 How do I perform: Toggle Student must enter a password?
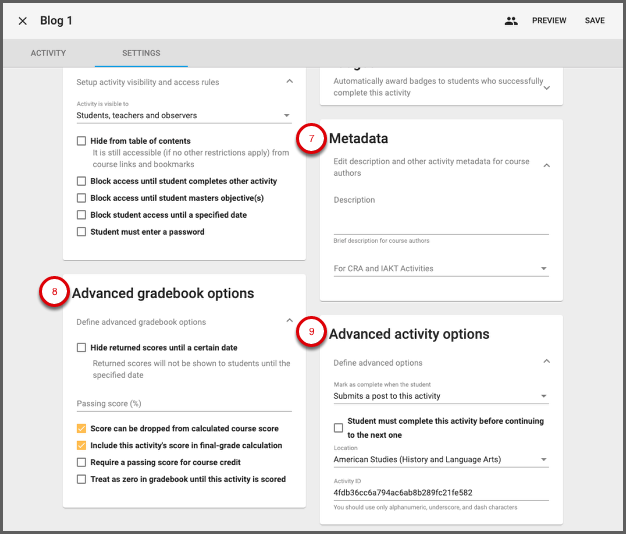(81, 232)
